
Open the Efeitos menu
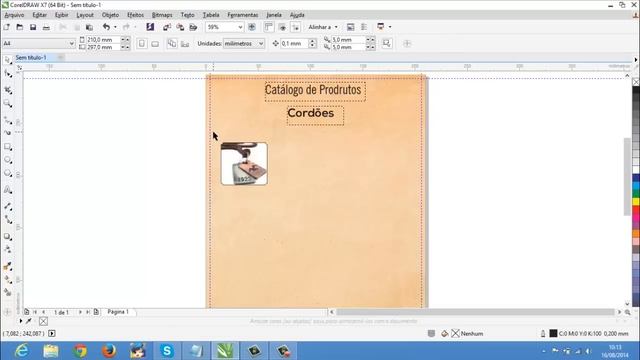135,15
